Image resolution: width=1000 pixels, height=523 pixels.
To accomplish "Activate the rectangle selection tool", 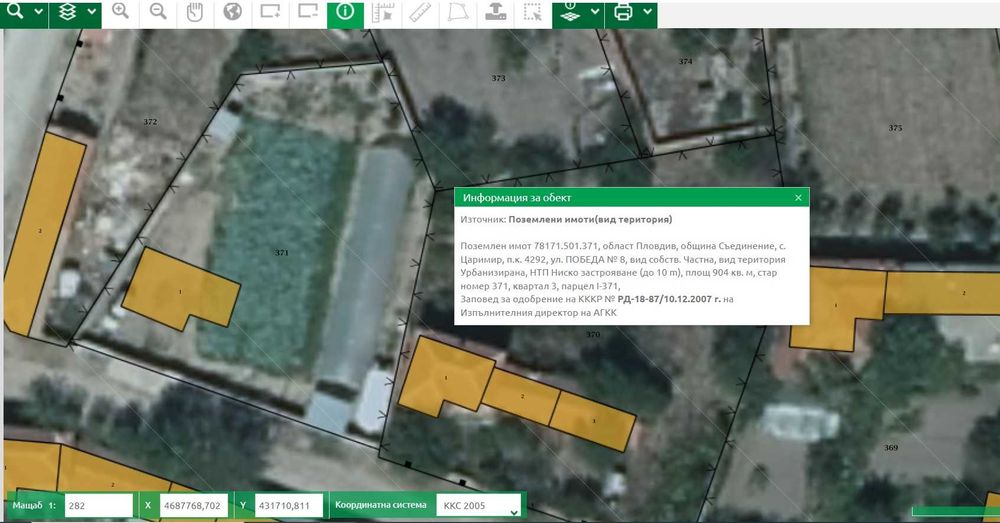I will click(533, 12).
